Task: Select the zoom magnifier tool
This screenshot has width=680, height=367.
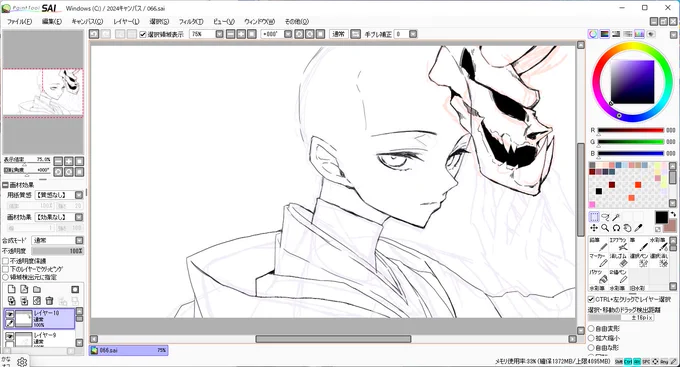Action: (x=605, y=228)
